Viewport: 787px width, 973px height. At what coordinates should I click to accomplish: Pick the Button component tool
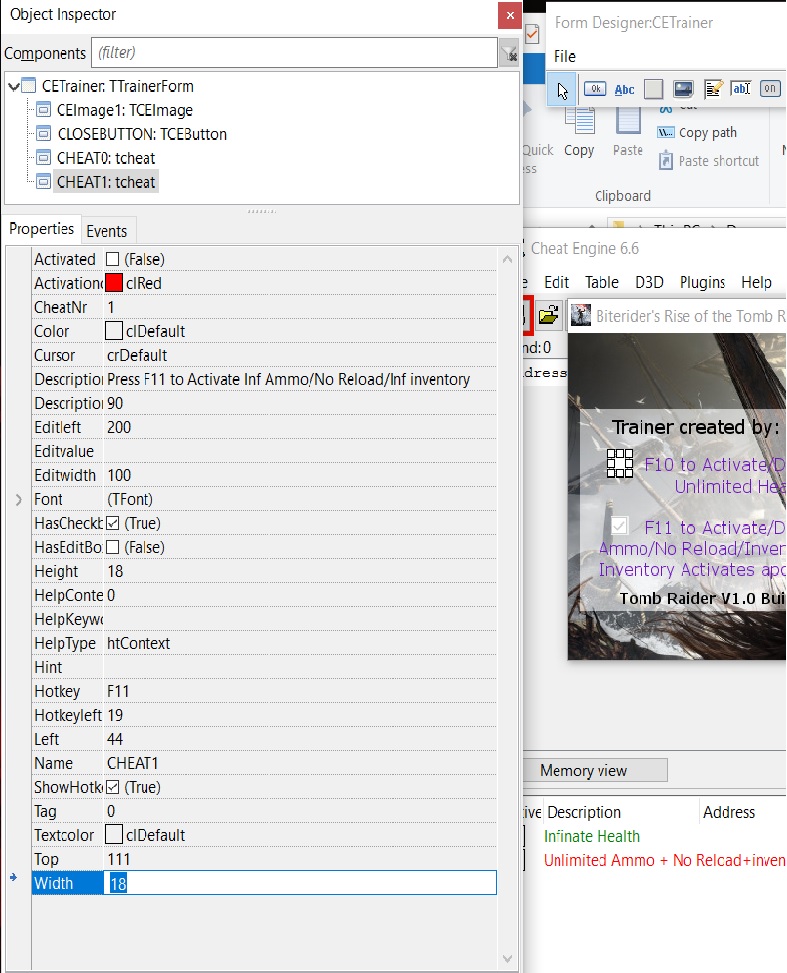pos(594,90)
